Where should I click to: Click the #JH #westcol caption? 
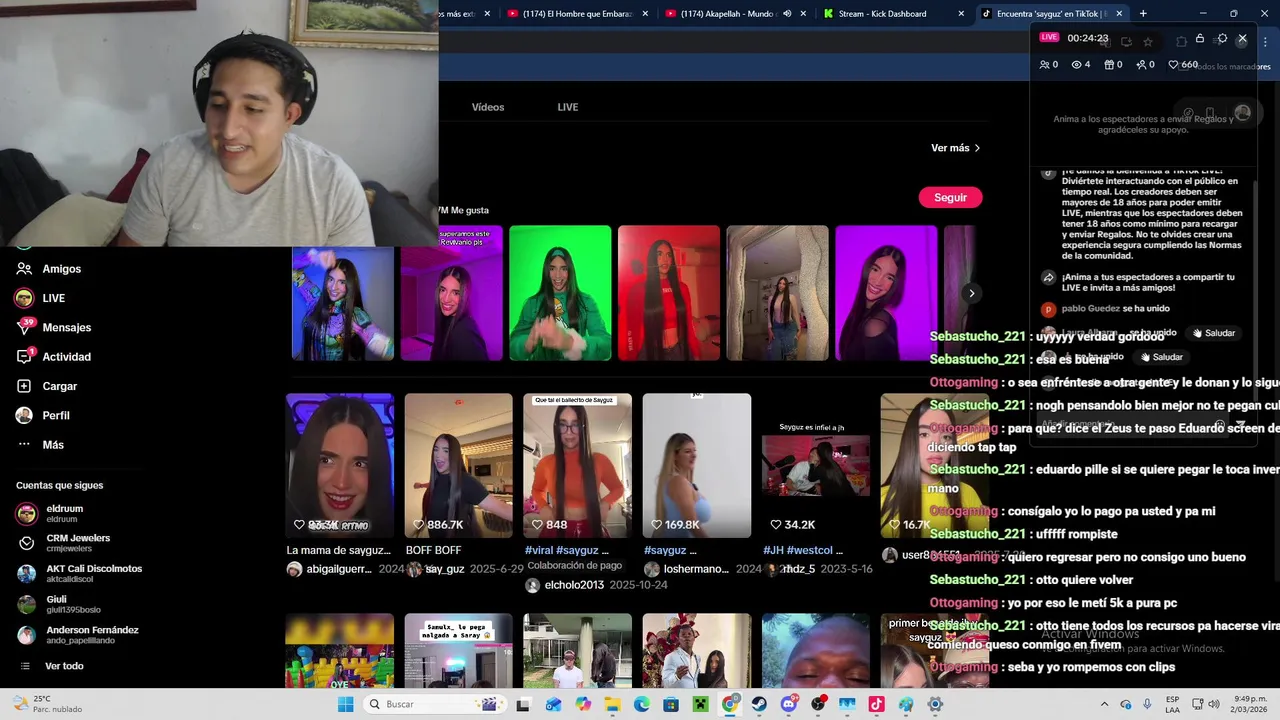803,550
